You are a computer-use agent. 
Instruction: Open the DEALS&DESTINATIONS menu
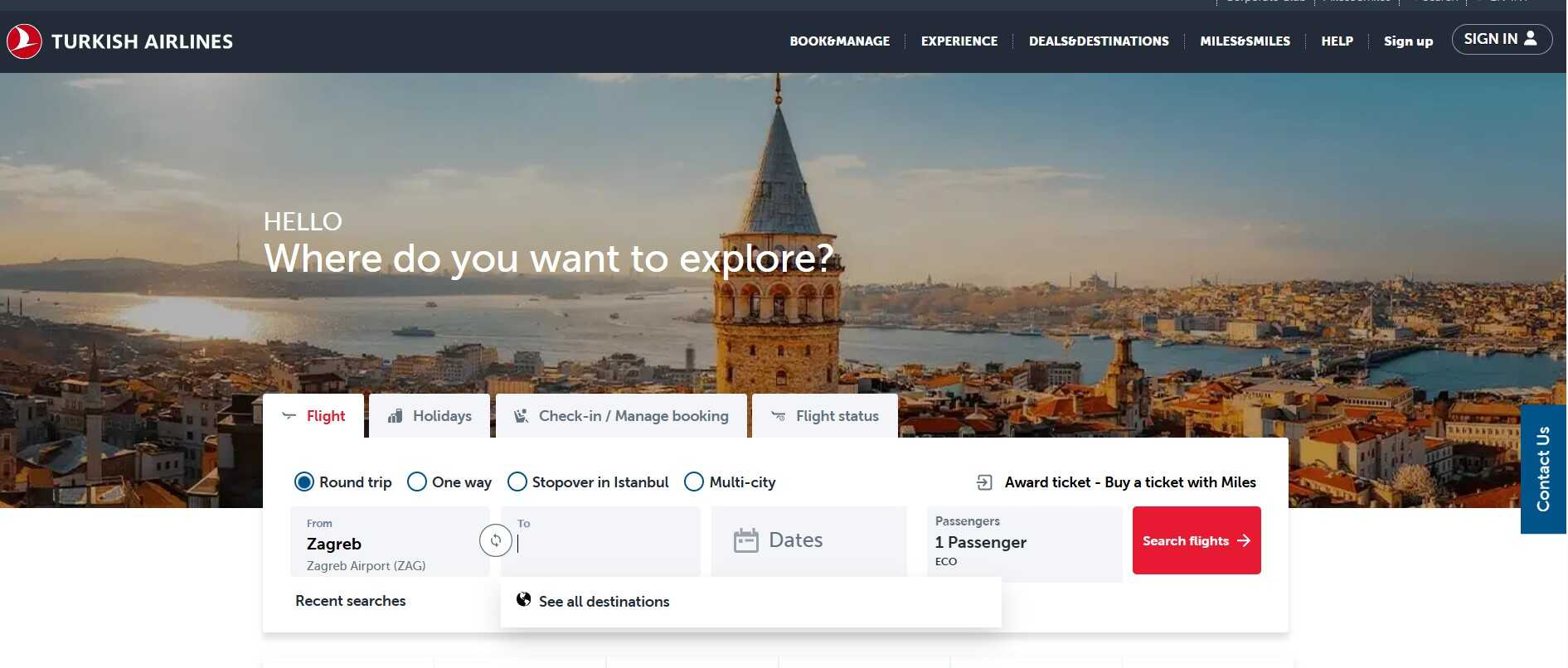click(1099, 41)
